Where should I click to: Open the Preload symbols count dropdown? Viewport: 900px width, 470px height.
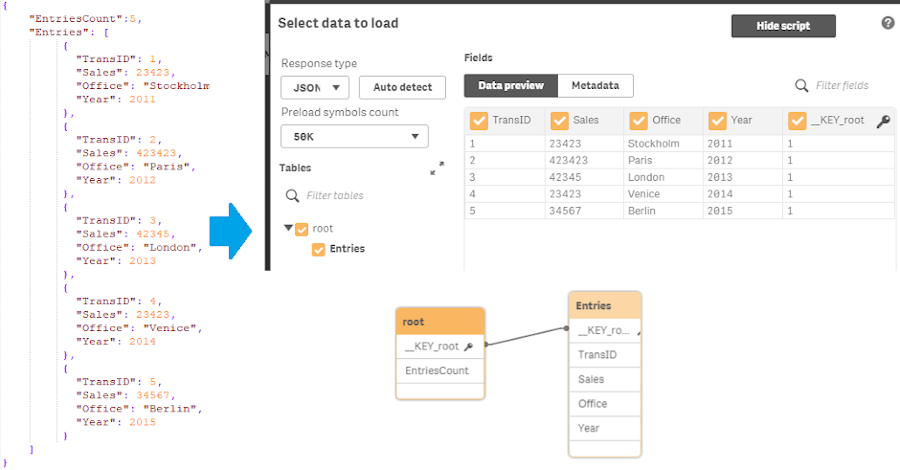pyautogui.click(x=355, y=136)
